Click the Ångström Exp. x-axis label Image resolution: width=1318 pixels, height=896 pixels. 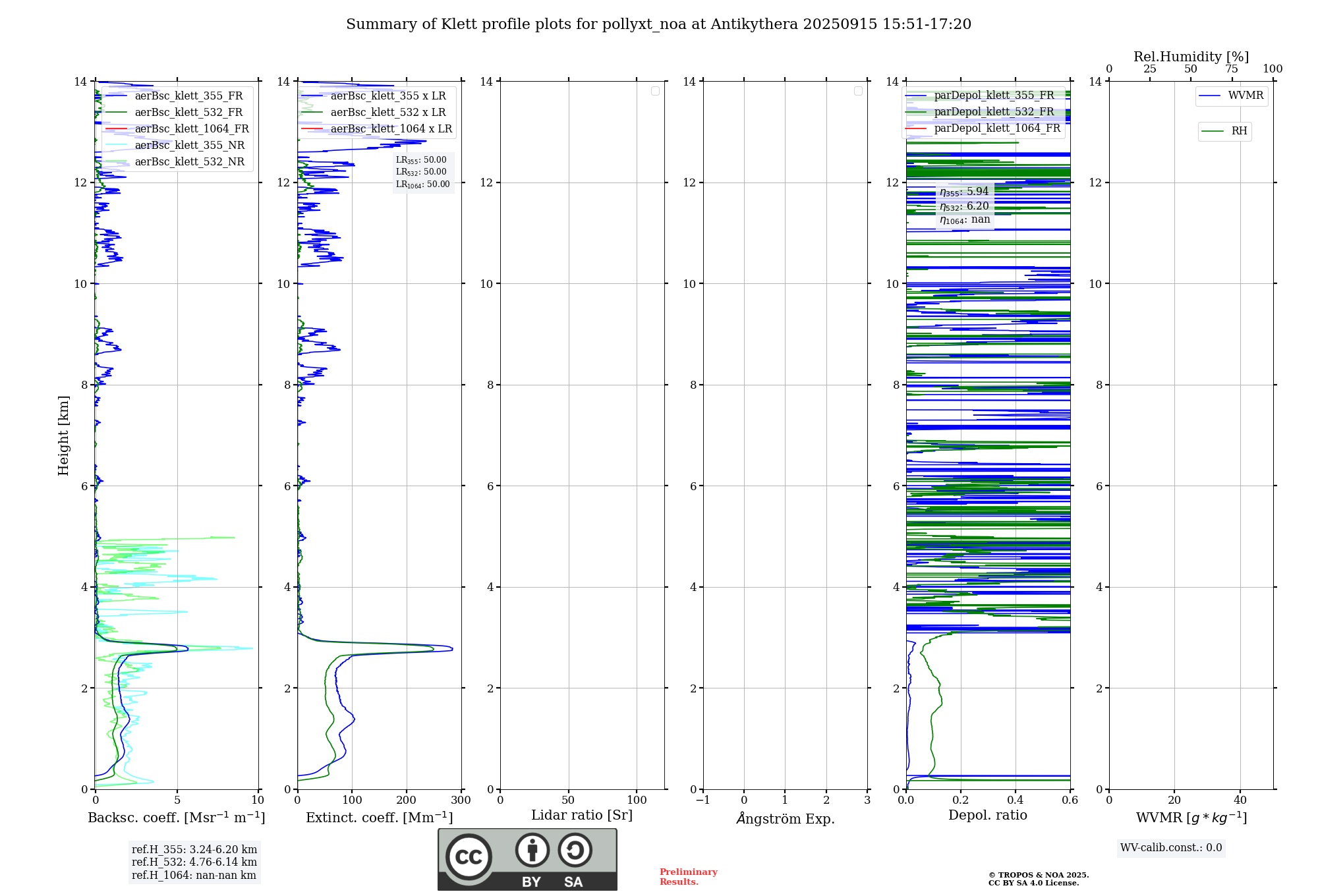tap(786, 818)
